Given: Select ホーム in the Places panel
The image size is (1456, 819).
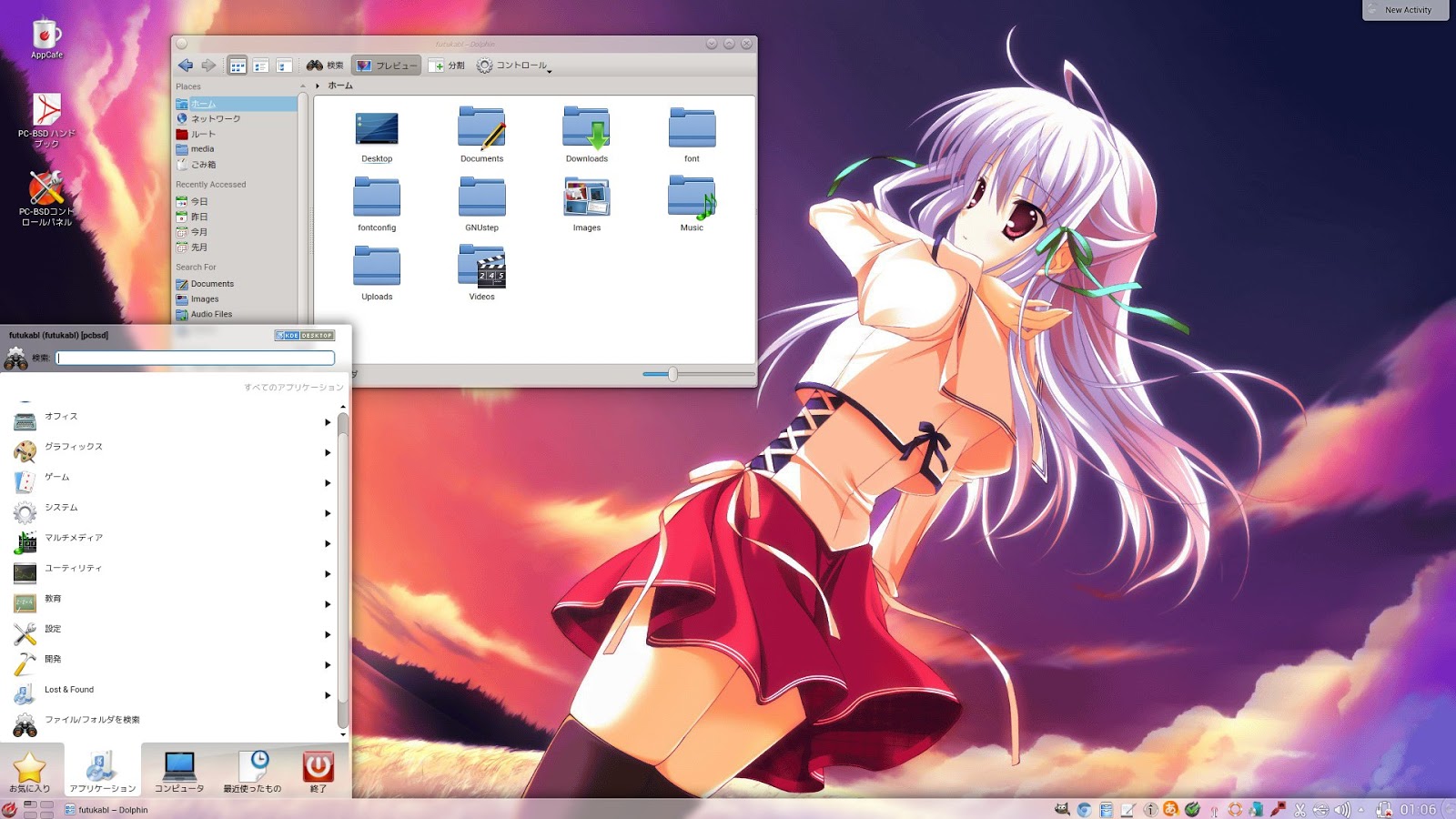Looking at the screenshot, I should (x=236, y=104).
